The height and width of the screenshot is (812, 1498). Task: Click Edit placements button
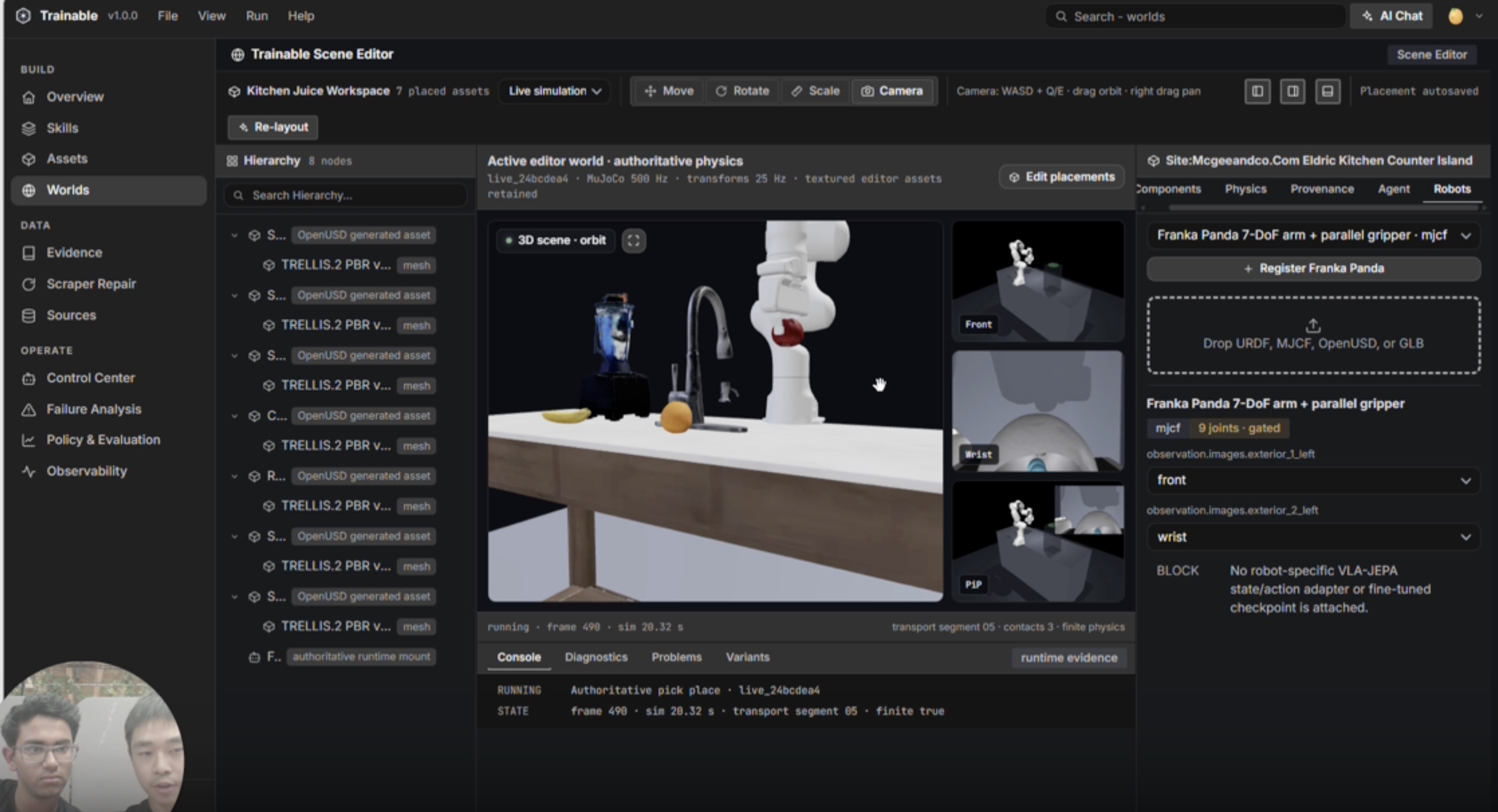1062,177
